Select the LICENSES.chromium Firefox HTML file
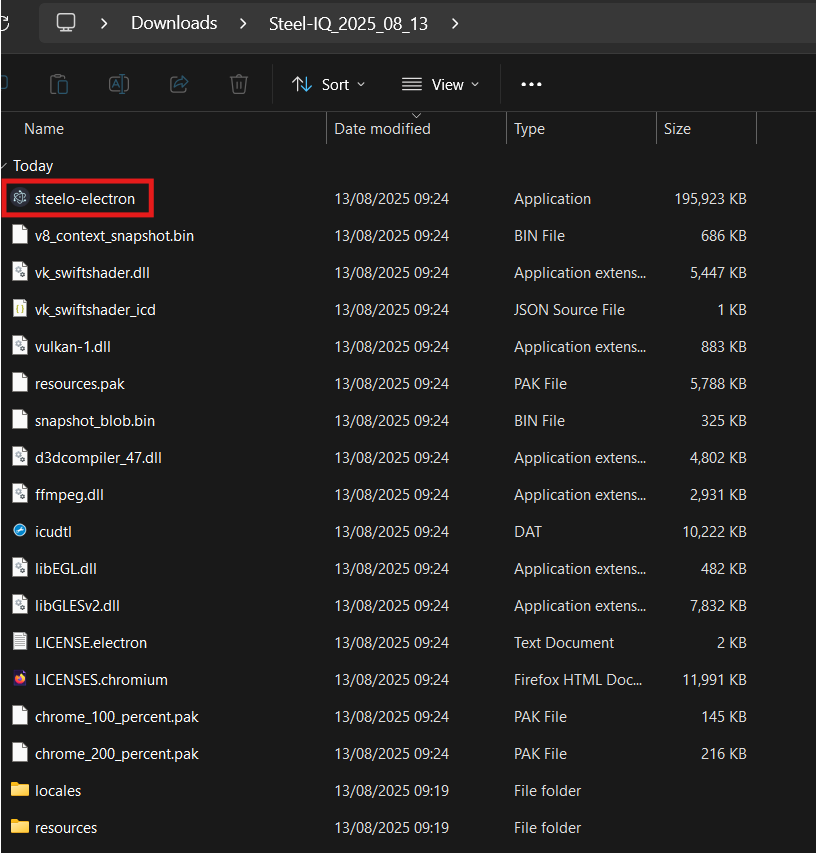The width and height of the screenshot is (816, 853). pos(100,679)
